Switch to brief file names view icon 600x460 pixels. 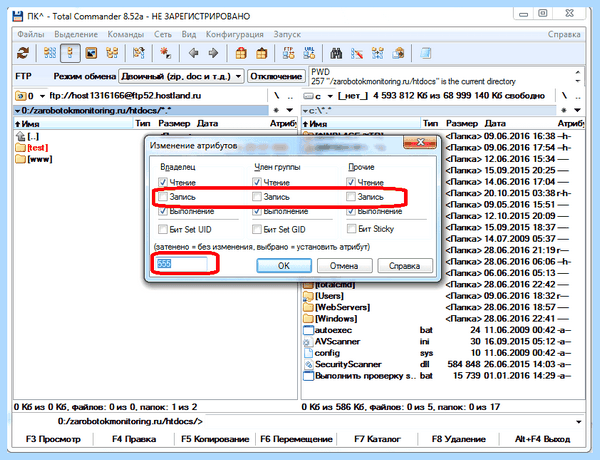click(50, 53)
